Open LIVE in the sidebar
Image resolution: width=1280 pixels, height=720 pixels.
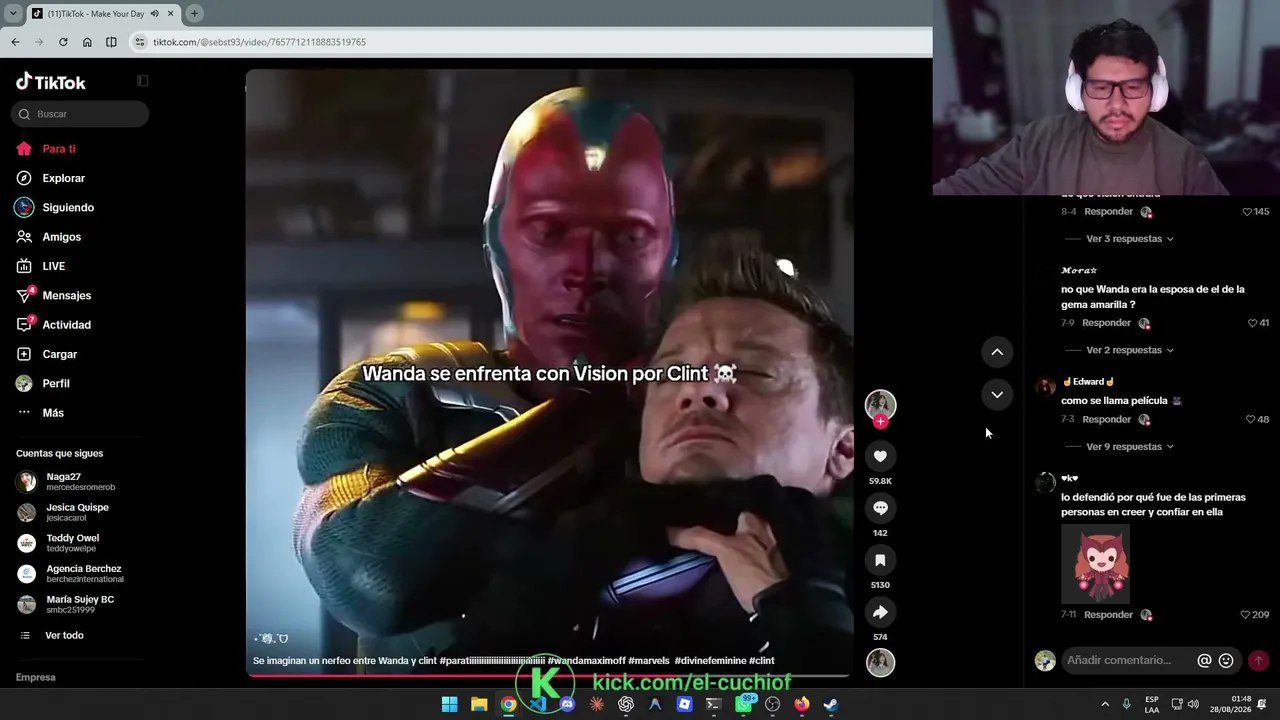53,266
